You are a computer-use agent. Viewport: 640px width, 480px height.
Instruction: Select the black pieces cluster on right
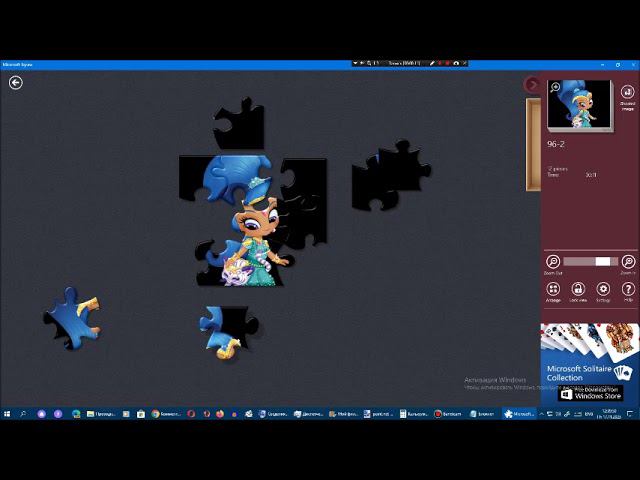coord(391,176)
